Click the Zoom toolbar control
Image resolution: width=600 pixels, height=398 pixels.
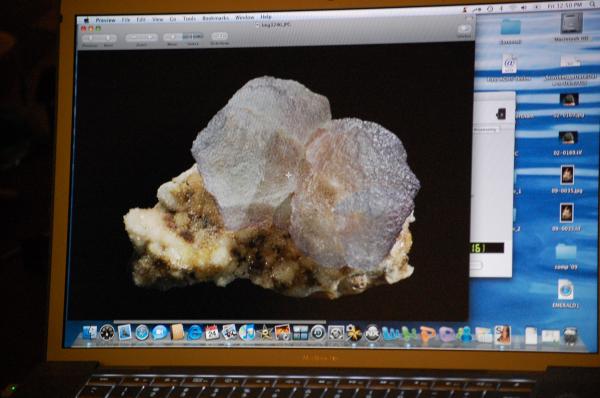[x=141, y=37]
